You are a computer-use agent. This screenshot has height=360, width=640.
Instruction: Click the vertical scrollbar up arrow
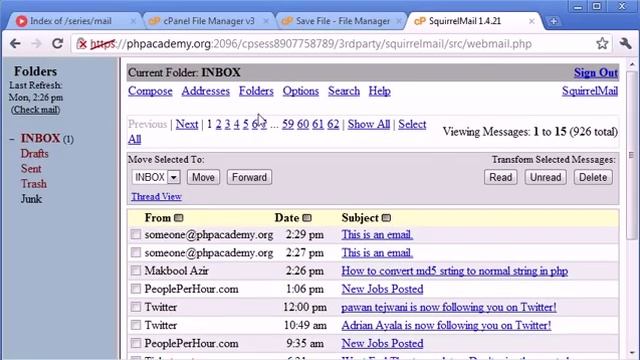click(x=632, y=64)
